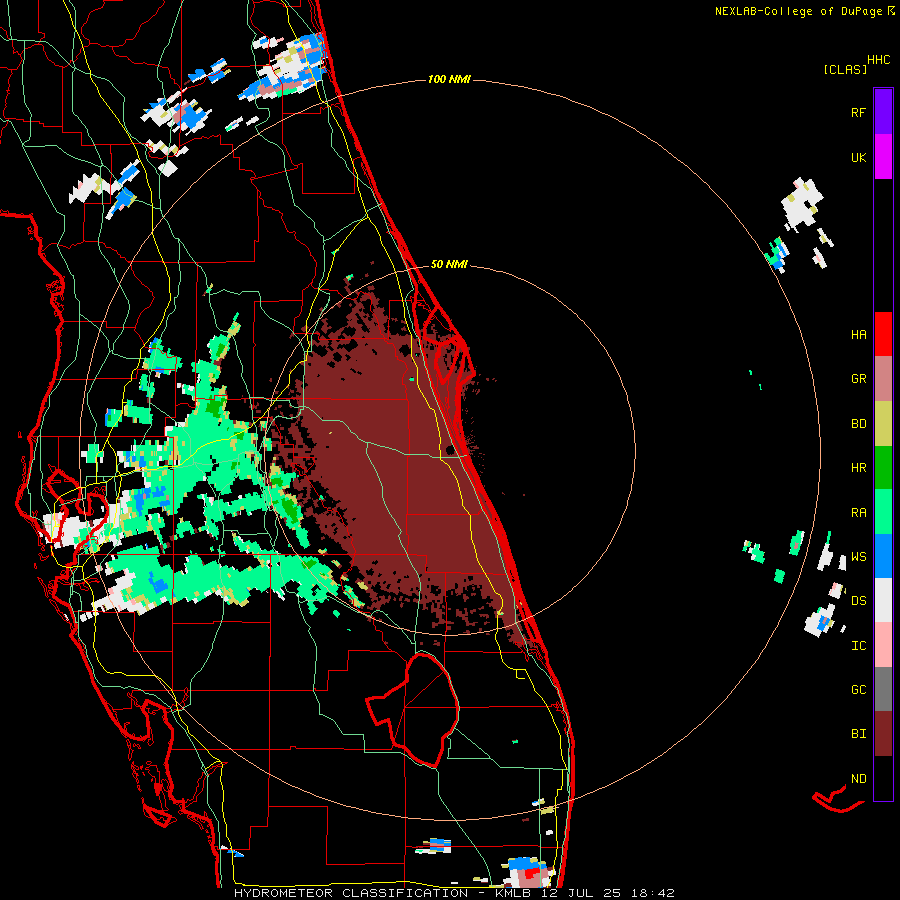Click the ND legend label
900x900 pixels.
[858, 778]
